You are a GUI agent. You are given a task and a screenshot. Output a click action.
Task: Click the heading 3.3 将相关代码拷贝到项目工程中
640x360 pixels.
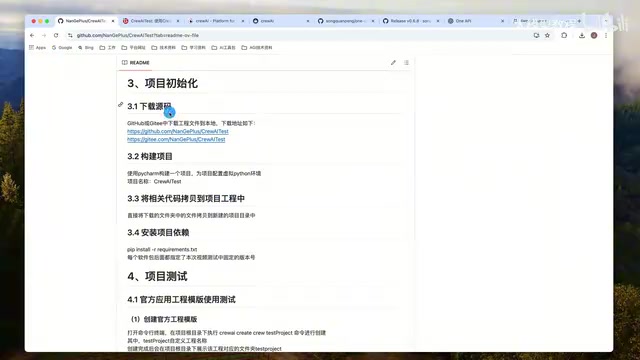pos(186,199)
